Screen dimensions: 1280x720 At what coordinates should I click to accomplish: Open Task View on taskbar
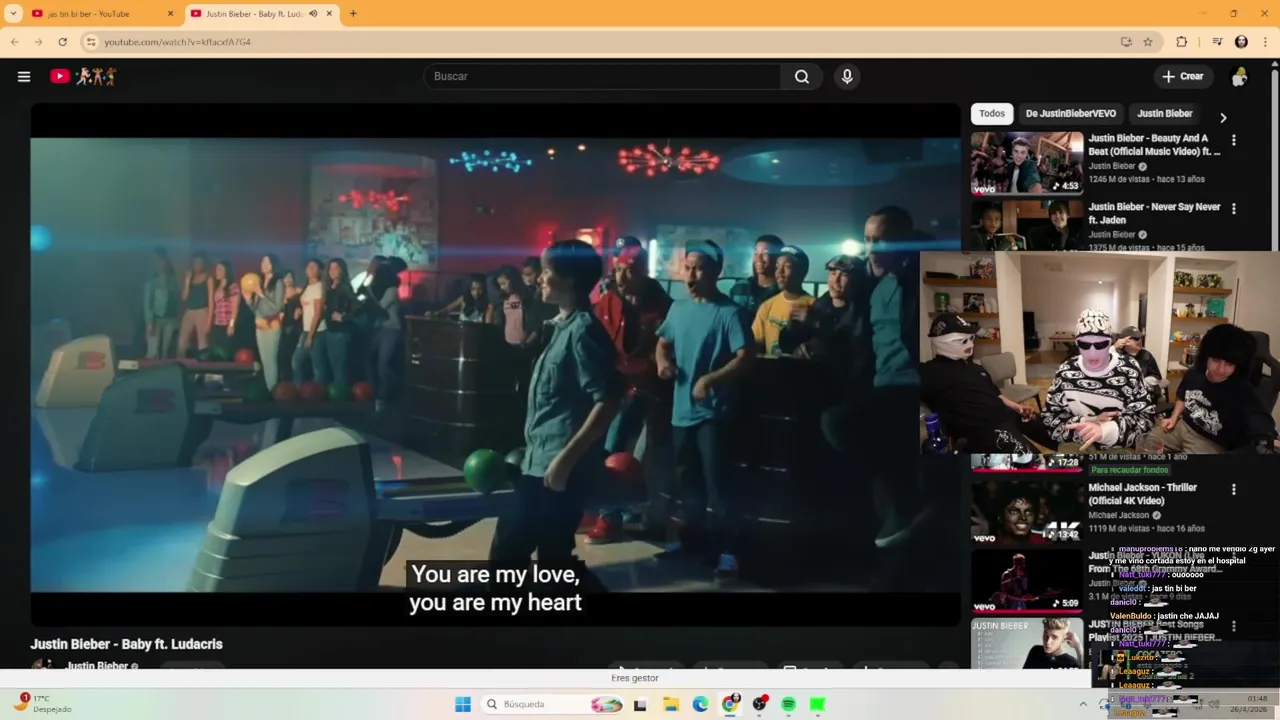click(x=640, y=704)
